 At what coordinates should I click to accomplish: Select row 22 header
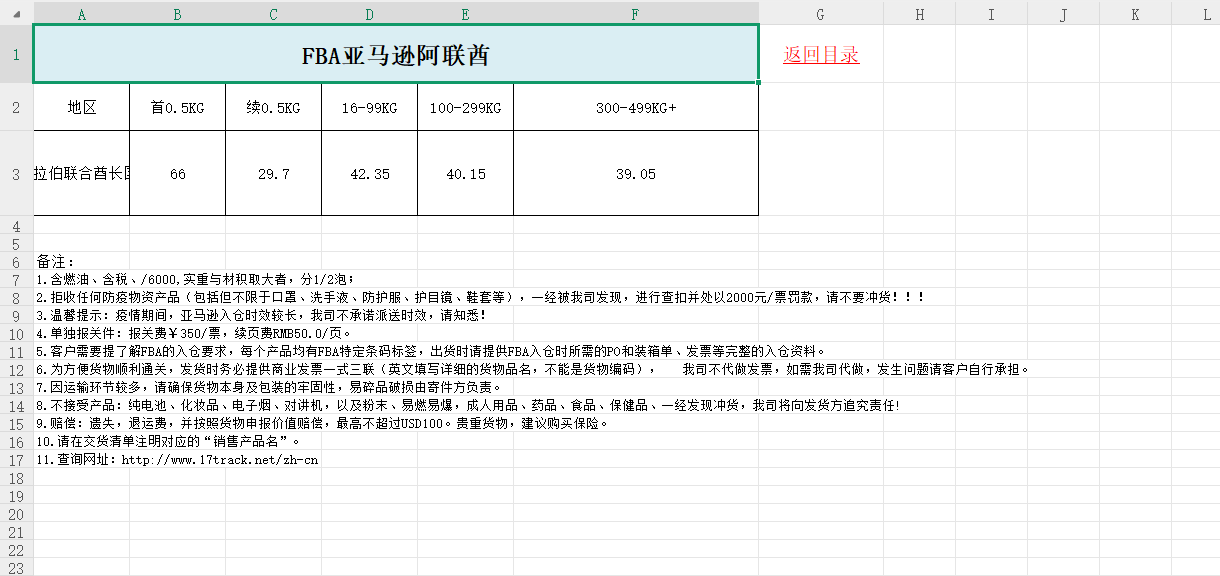[16, 550]
